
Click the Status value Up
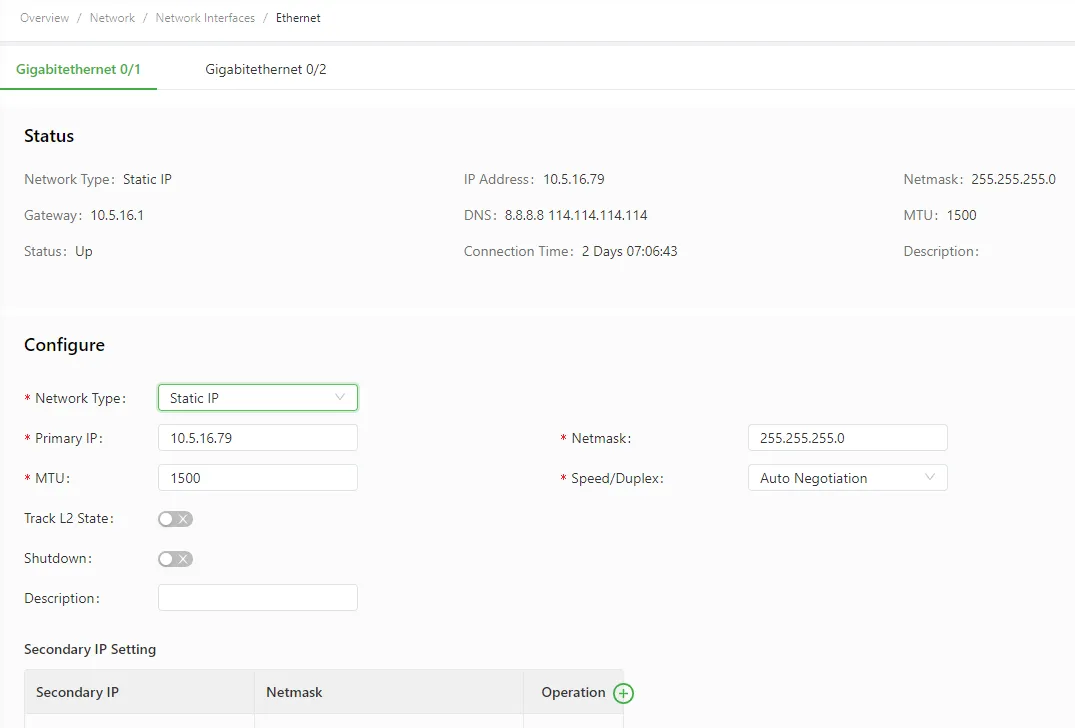coord(84,252)
